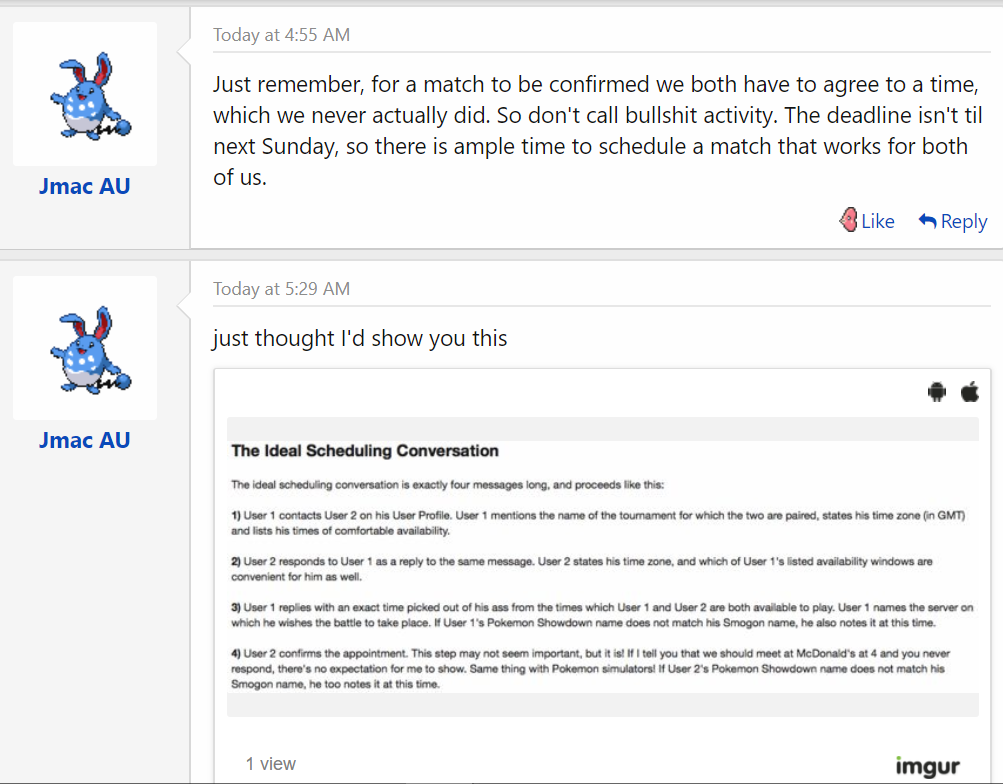This screenshot has width=1003, height=784.
Task: Click 'The Ideal Scheduling Conversation' heading
Action: [365, 451]
